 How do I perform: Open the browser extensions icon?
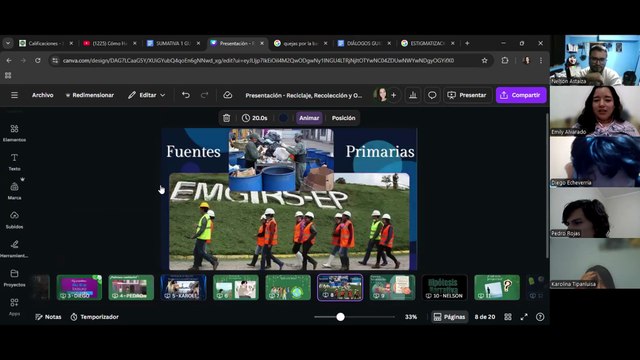point(505,60)
